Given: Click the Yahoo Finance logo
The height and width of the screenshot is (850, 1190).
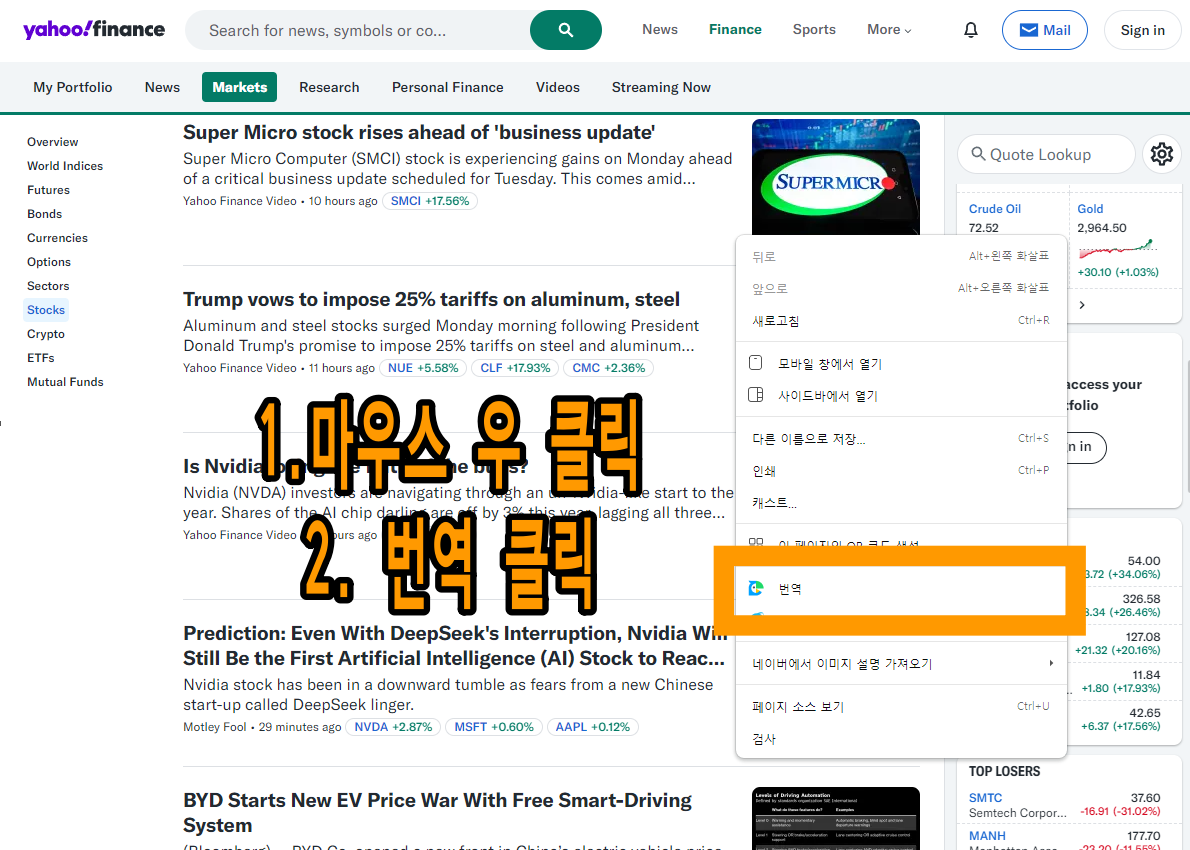Looking at the screenshot, I should click(x=94, y=30).
